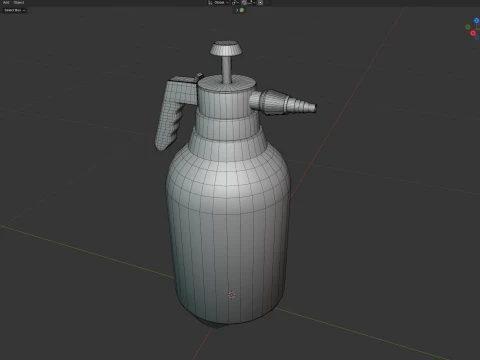Select the spray nozzle cone

coord(283,102)
